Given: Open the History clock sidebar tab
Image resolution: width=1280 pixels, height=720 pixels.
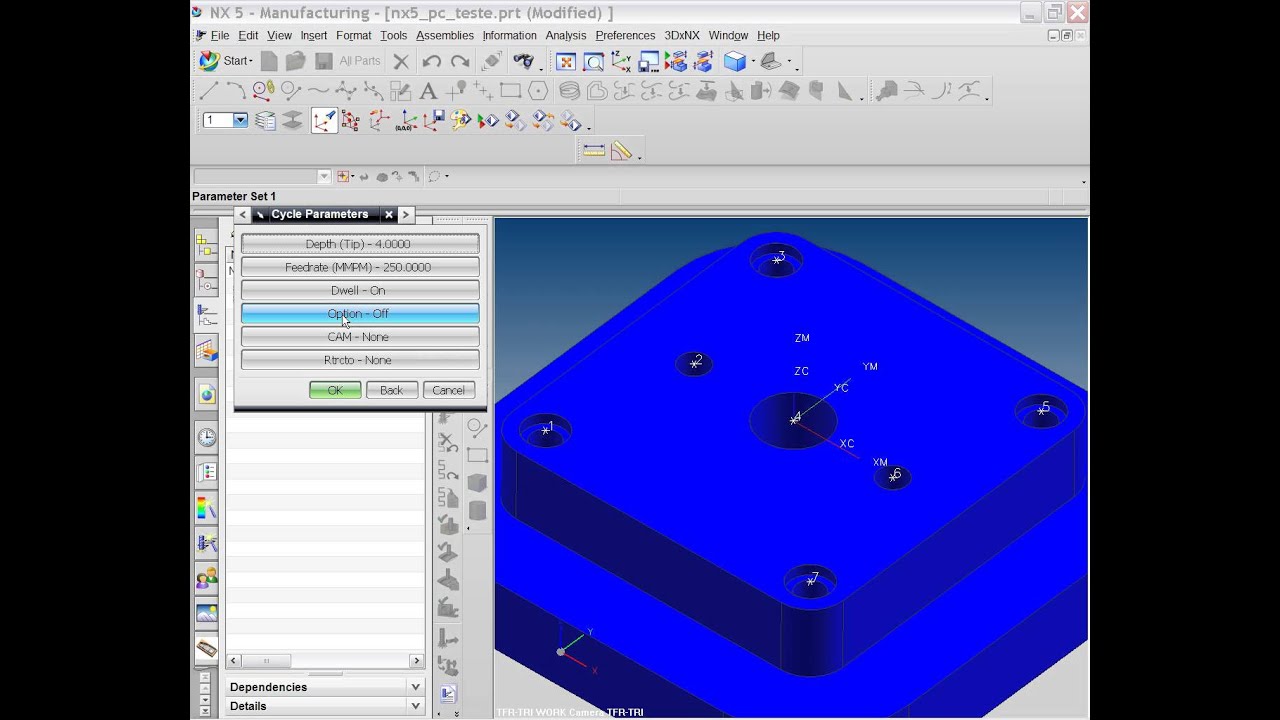Looking at the screenshot, I should click(x=206, y=437).
